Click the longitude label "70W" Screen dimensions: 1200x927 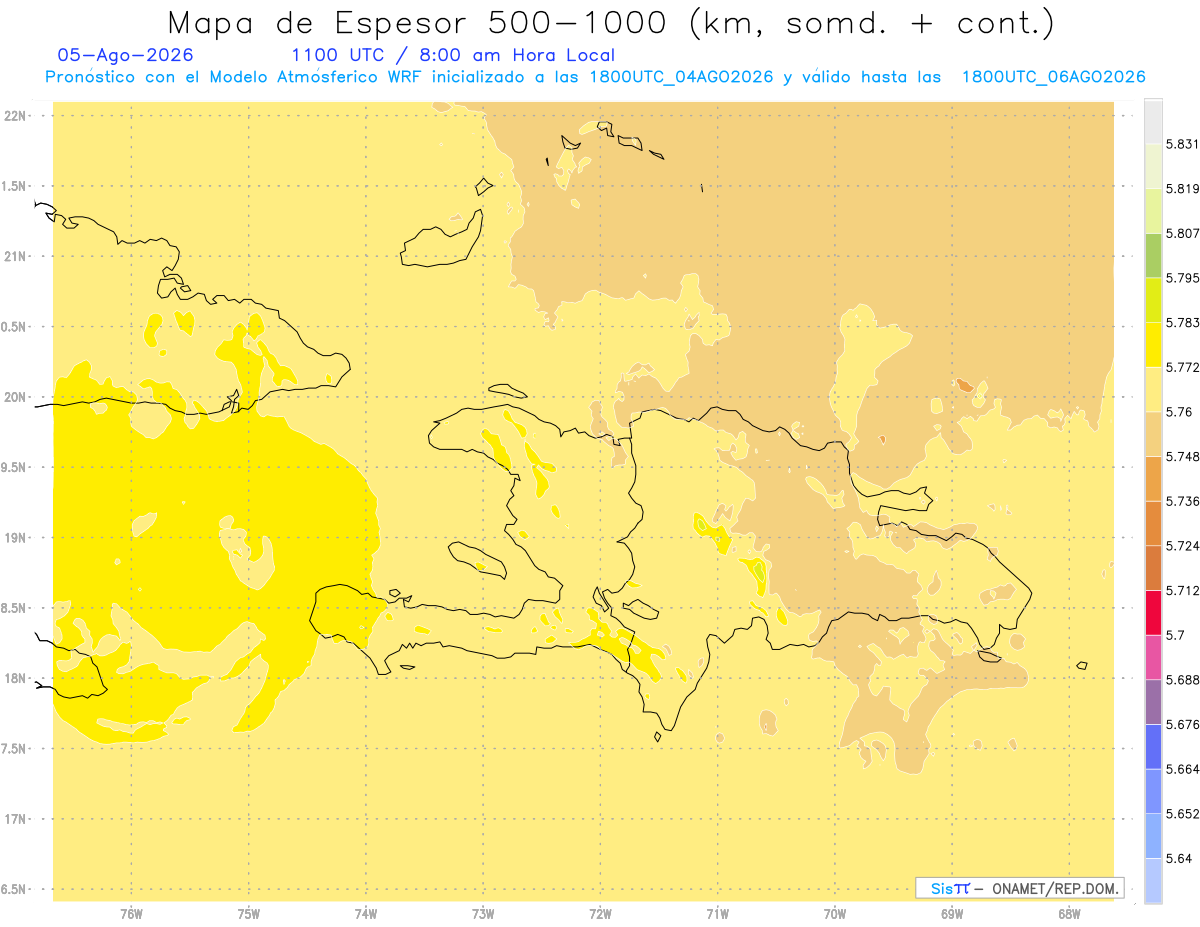pyautogui.click(x=835, y=913)
